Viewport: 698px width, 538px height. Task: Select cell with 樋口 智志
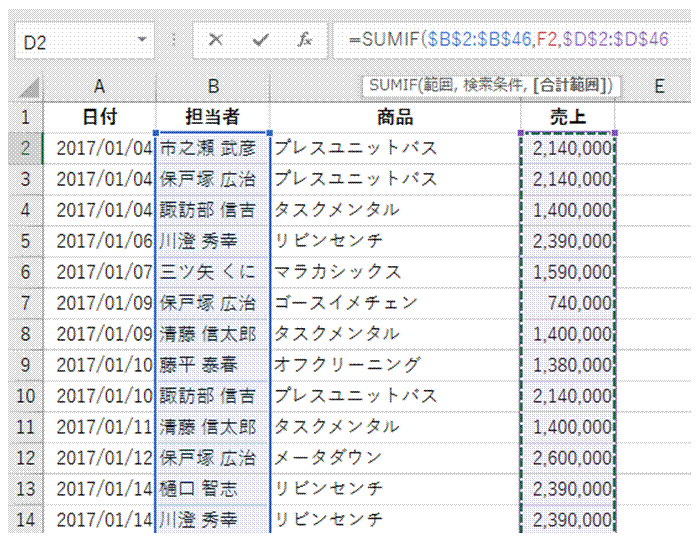click(x=213, y=489)
